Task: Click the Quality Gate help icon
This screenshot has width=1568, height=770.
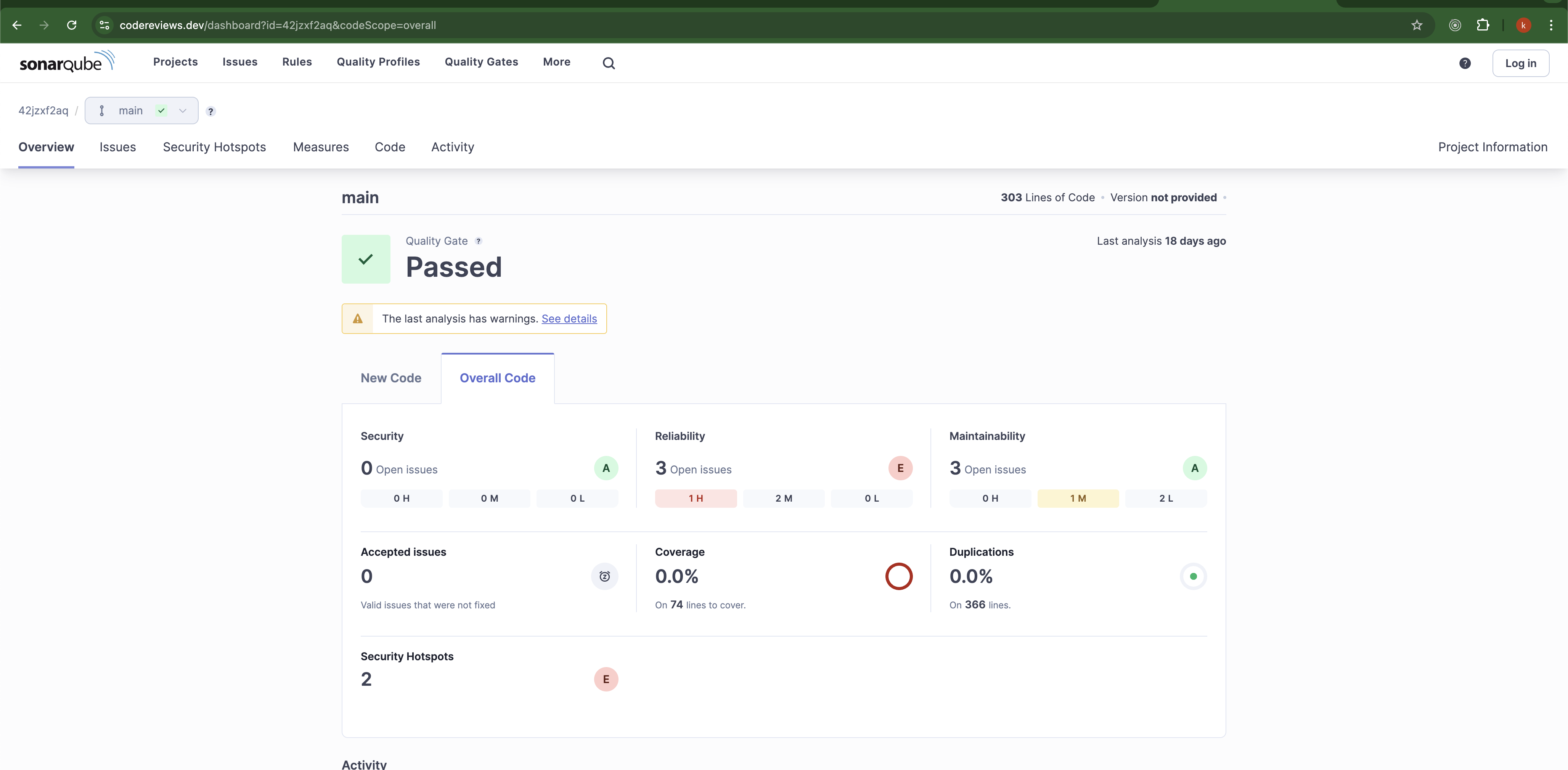Action: click(479, 241)
